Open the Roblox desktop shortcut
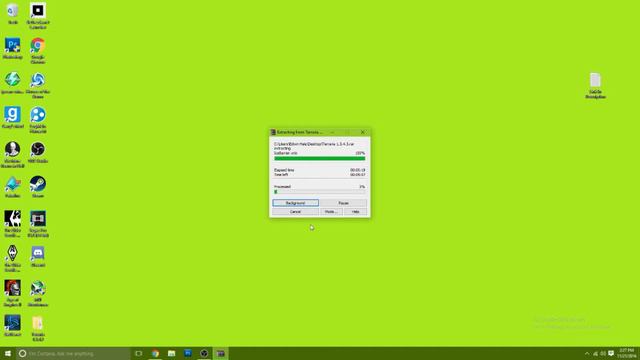The width and height of the screenshot is (640, 360). (x=38, y=16)
